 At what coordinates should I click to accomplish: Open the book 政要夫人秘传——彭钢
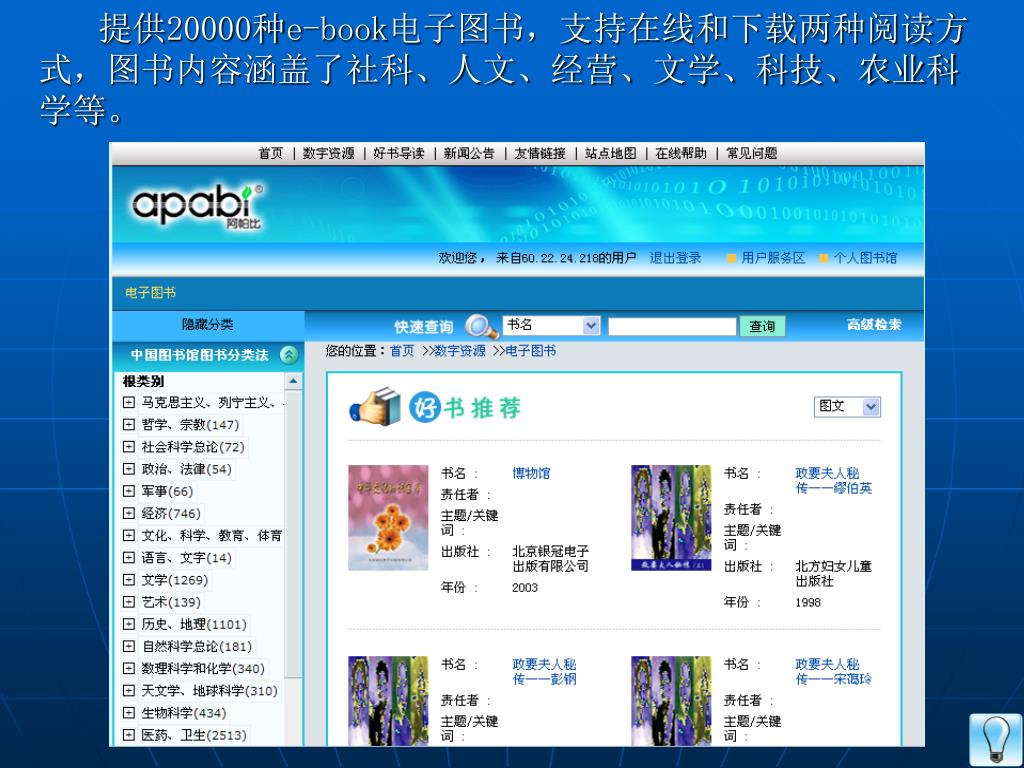click(544, 672)
